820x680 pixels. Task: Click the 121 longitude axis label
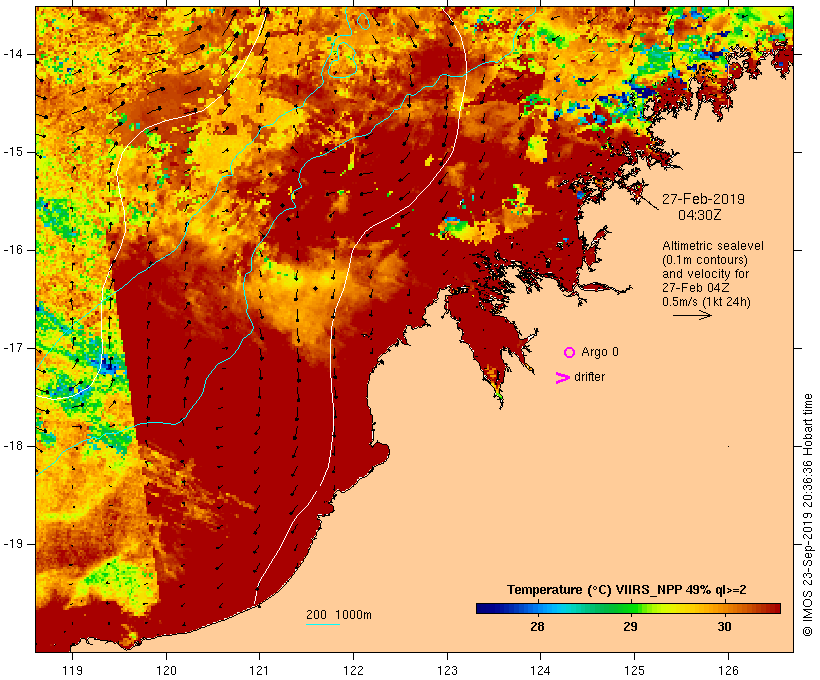260,670
